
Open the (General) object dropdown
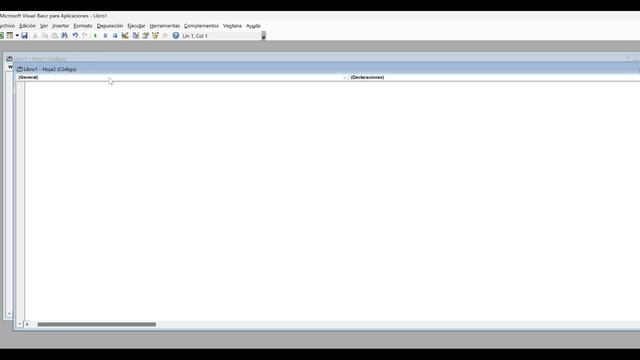pos(182,77)
